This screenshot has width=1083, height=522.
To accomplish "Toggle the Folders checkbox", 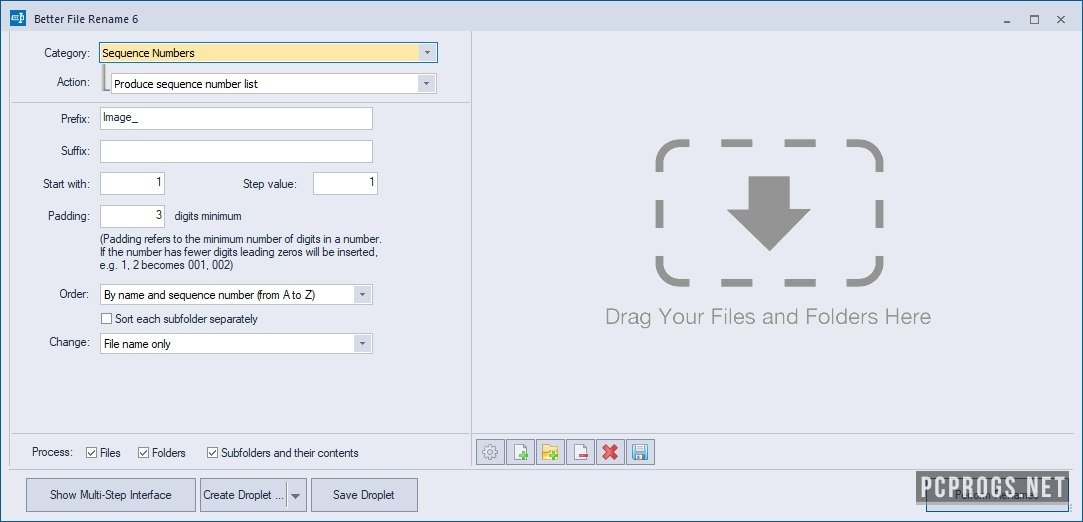I will click(144, 453).
